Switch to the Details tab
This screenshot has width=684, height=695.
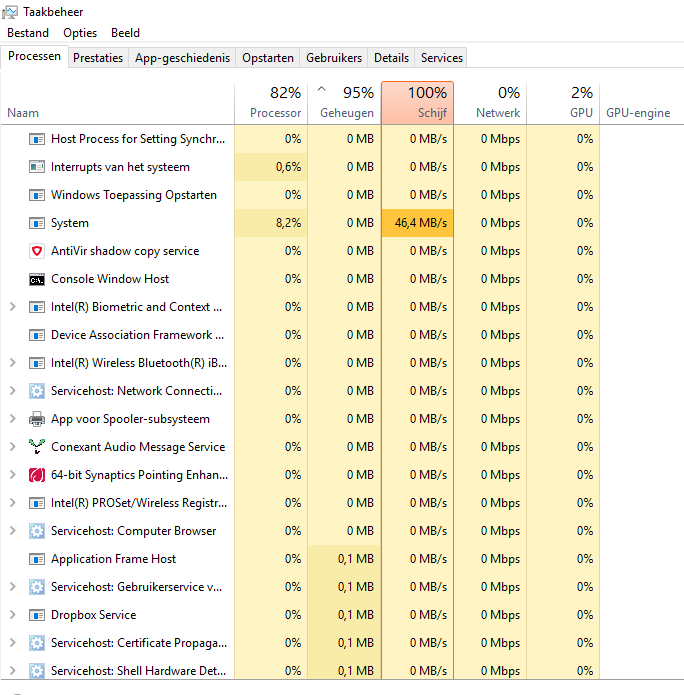click(x=391, y=58)
